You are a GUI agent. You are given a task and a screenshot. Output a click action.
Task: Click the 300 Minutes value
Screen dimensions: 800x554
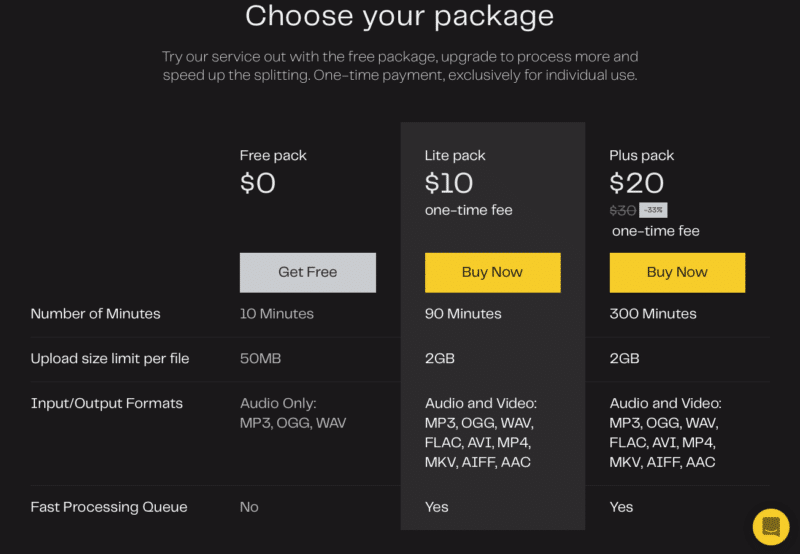point(653,314)
